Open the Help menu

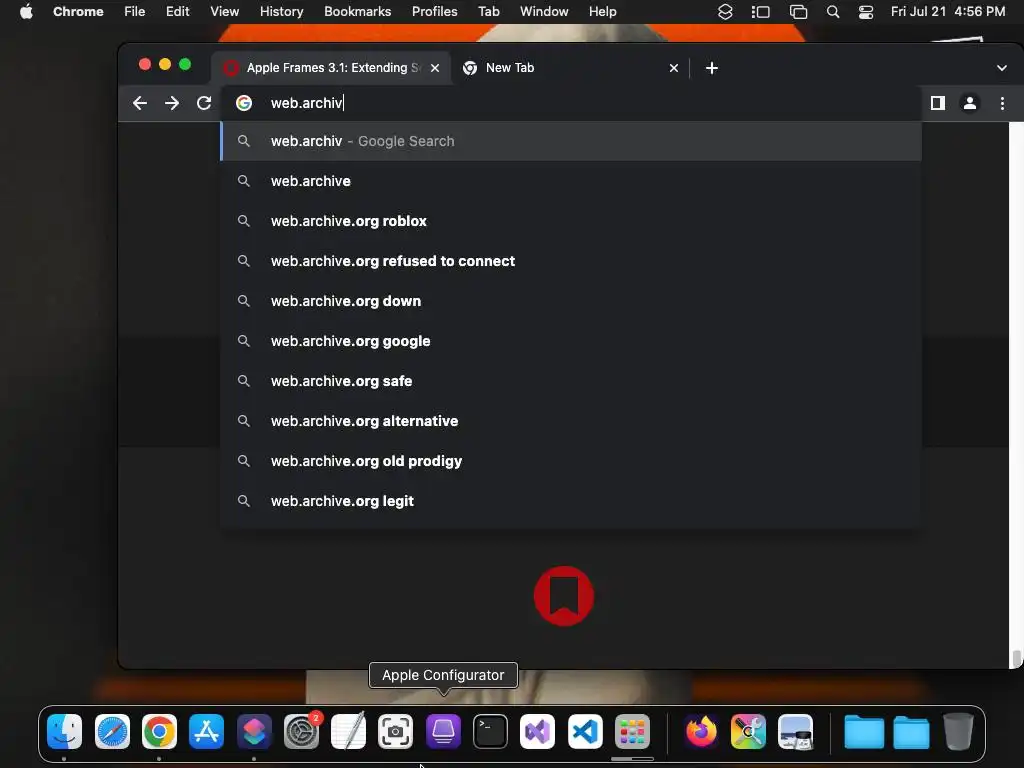coord(602,12)
